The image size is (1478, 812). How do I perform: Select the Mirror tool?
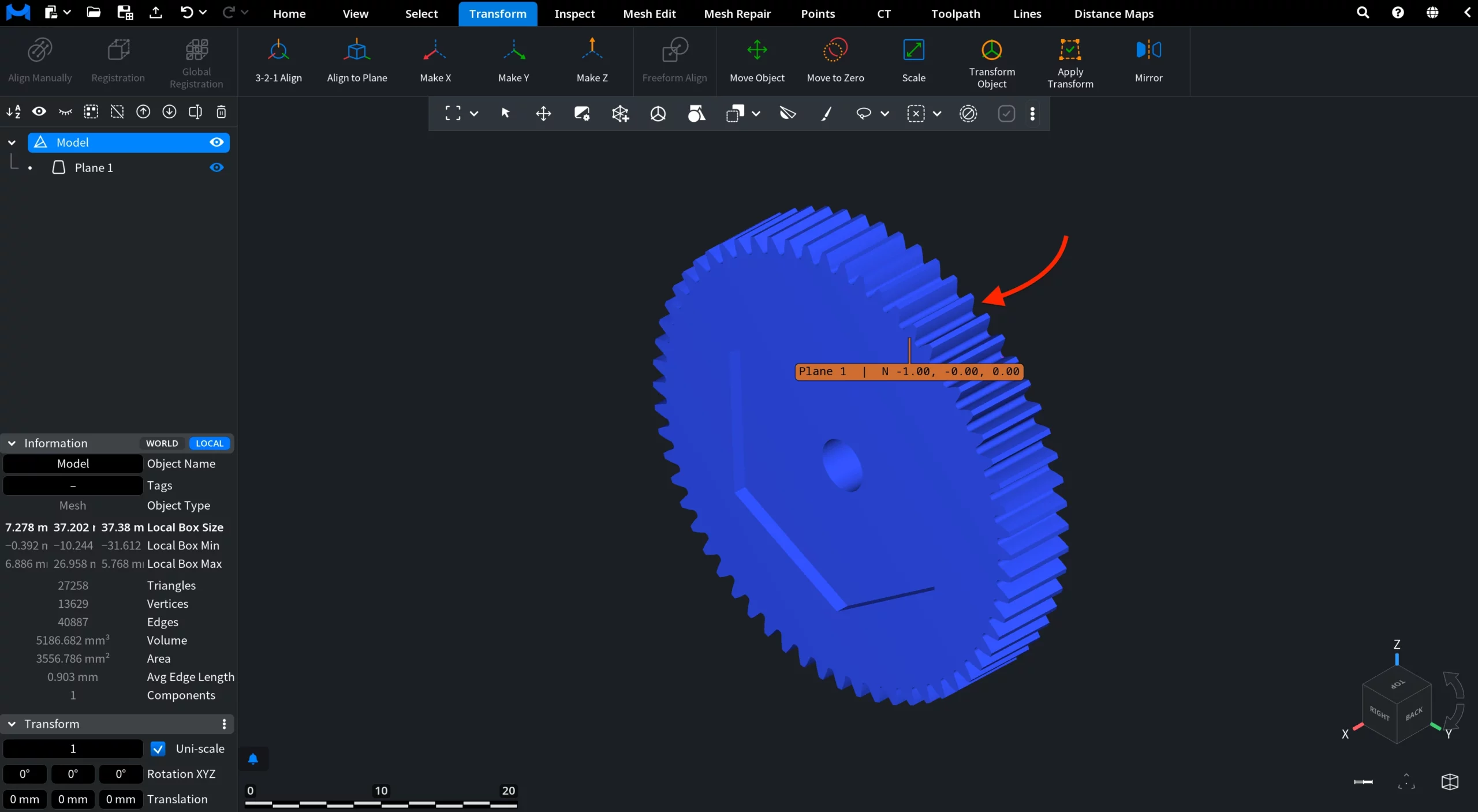pyautogui.click(x=1148, y=61)
